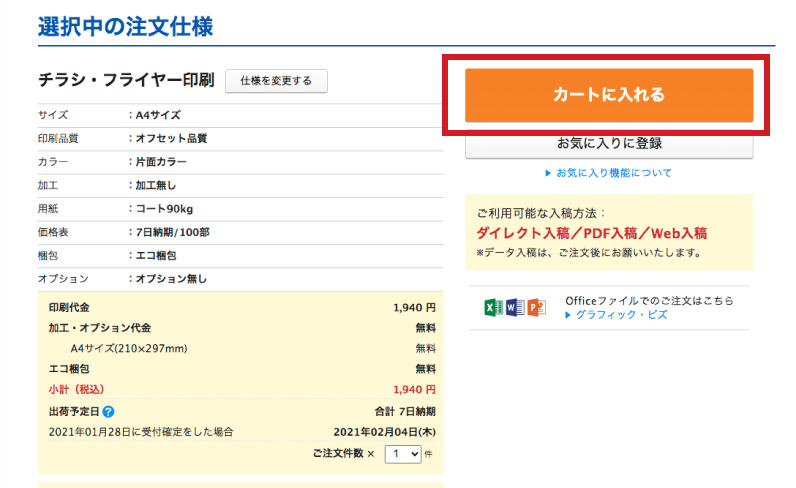Image resolution: width=796 pixels, height=488 pixels.
Task: Click the 2021年02月04日(木) shipping date
Action: pos(385,432)
